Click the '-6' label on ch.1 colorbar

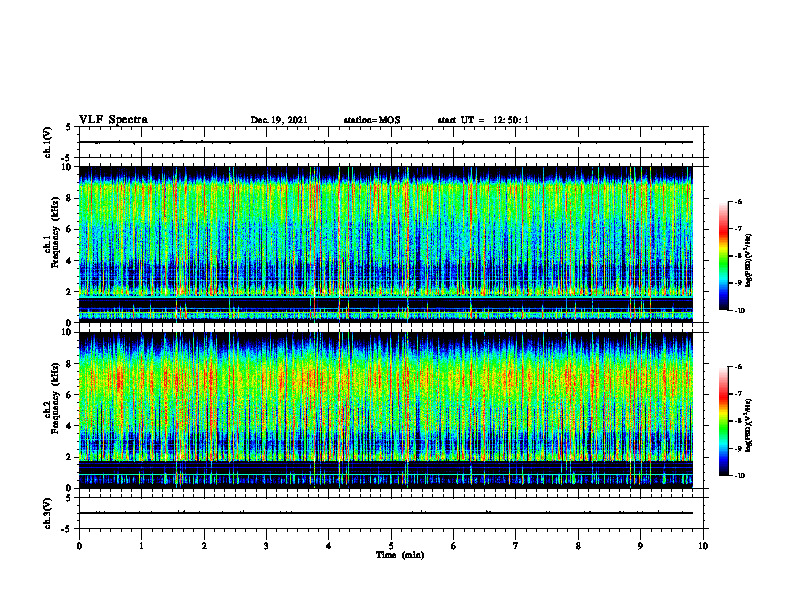click(x=738, y=202)
